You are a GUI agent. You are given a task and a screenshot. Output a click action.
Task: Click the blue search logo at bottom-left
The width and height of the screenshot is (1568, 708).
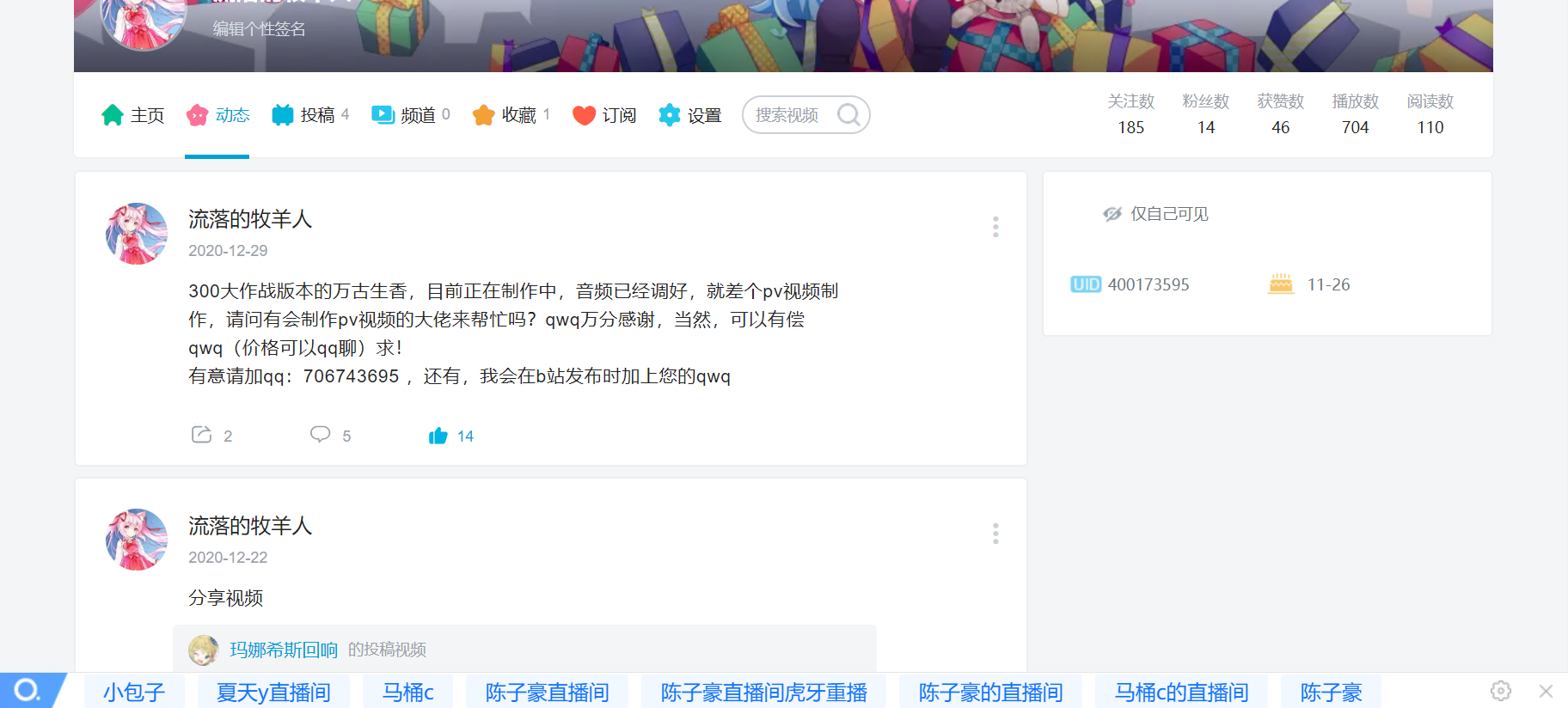click(x=28, y=691)
